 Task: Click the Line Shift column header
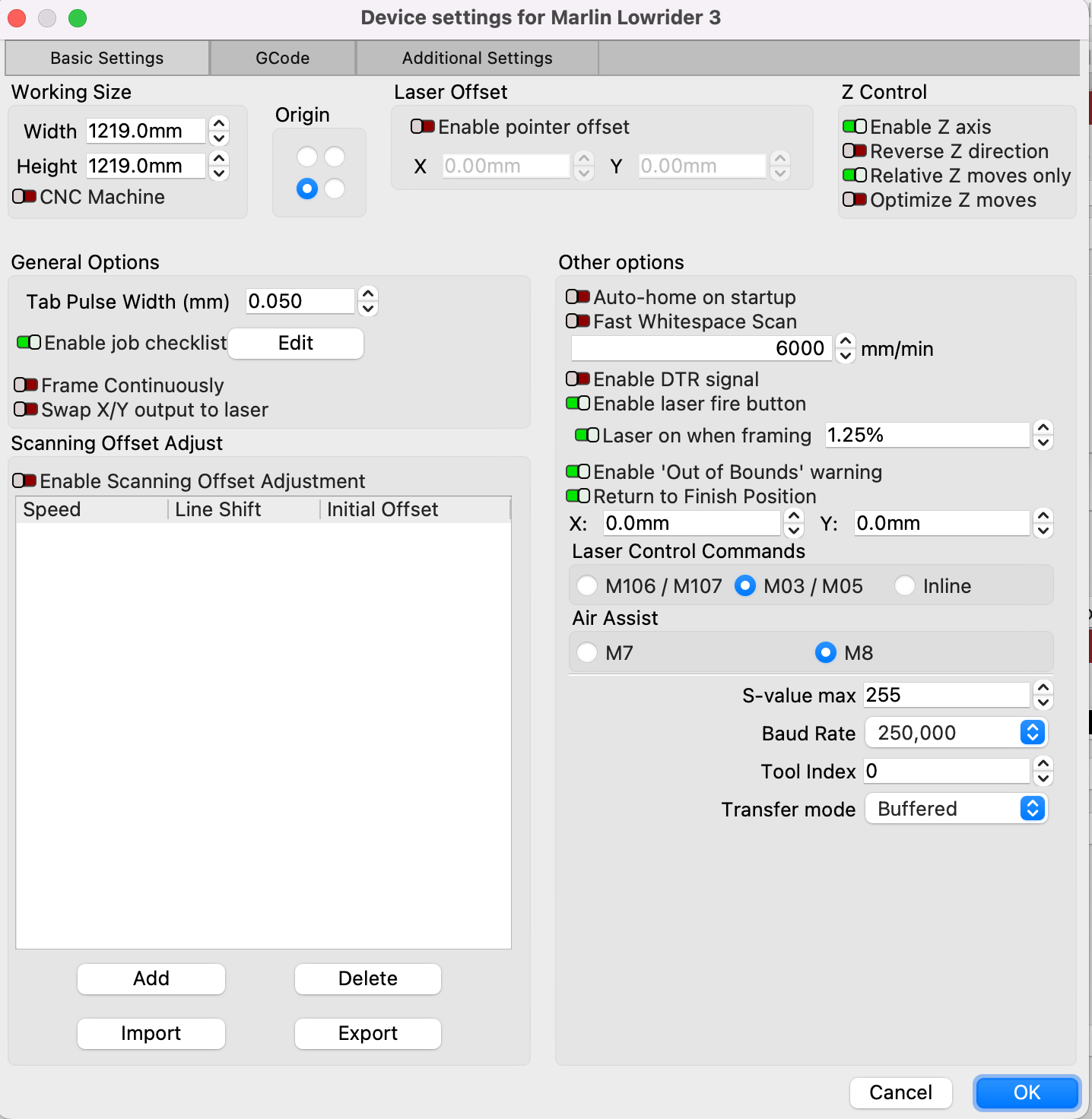click(244, 509)
